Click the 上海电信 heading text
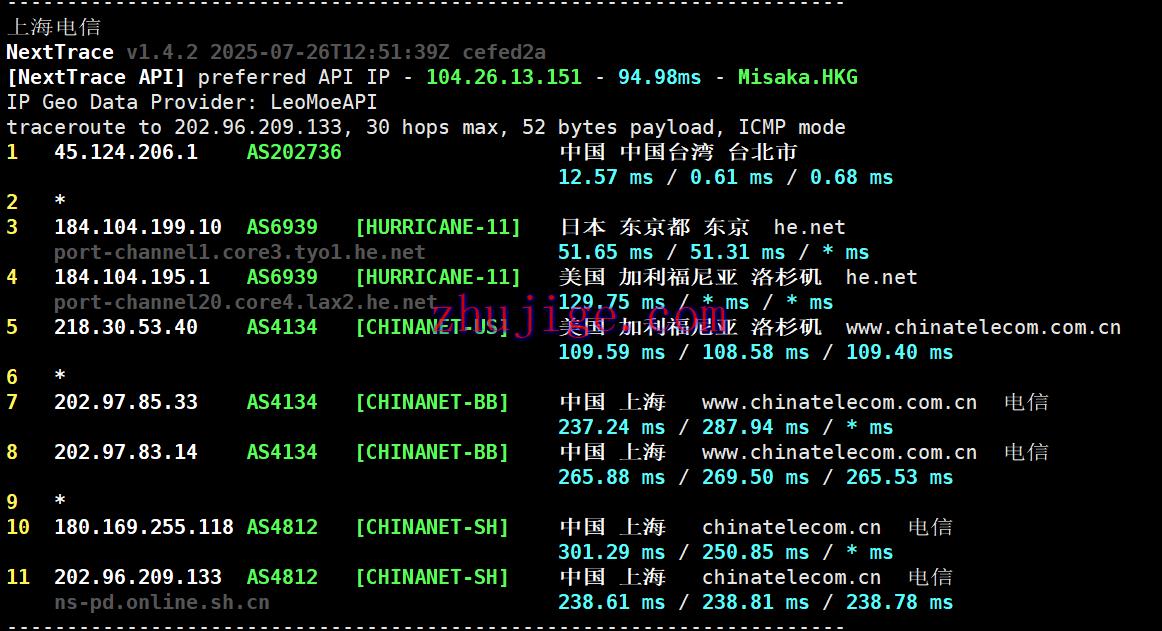Image resolution: width=1162 pixels, height=631 pixels. [53, 27]
